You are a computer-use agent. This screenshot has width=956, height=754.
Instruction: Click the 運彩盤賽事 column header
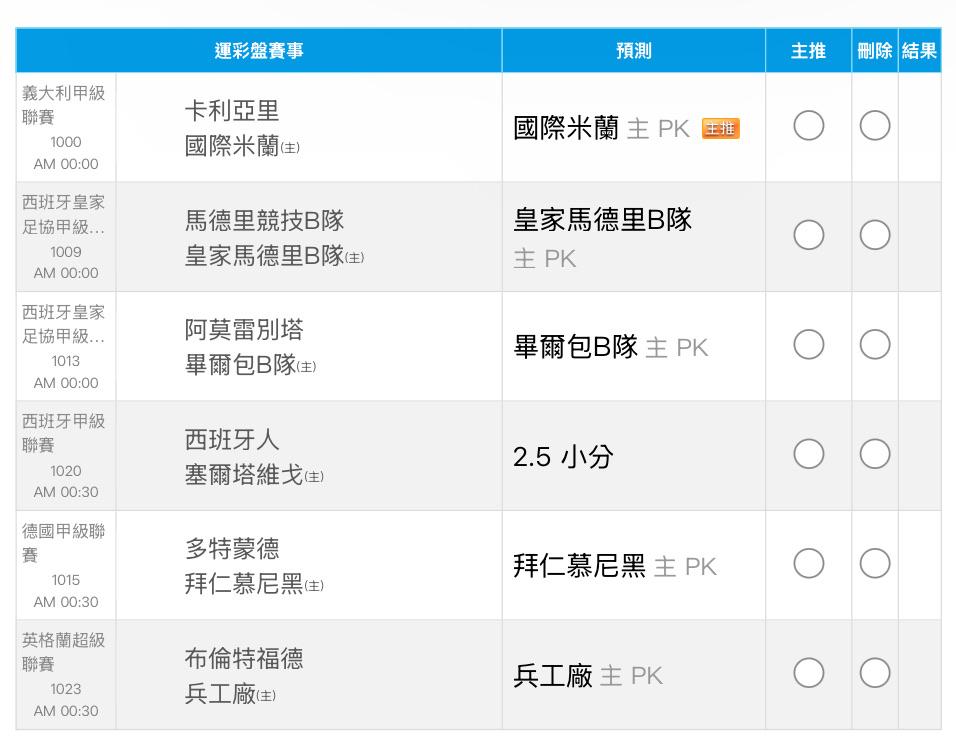pos(259,50)
